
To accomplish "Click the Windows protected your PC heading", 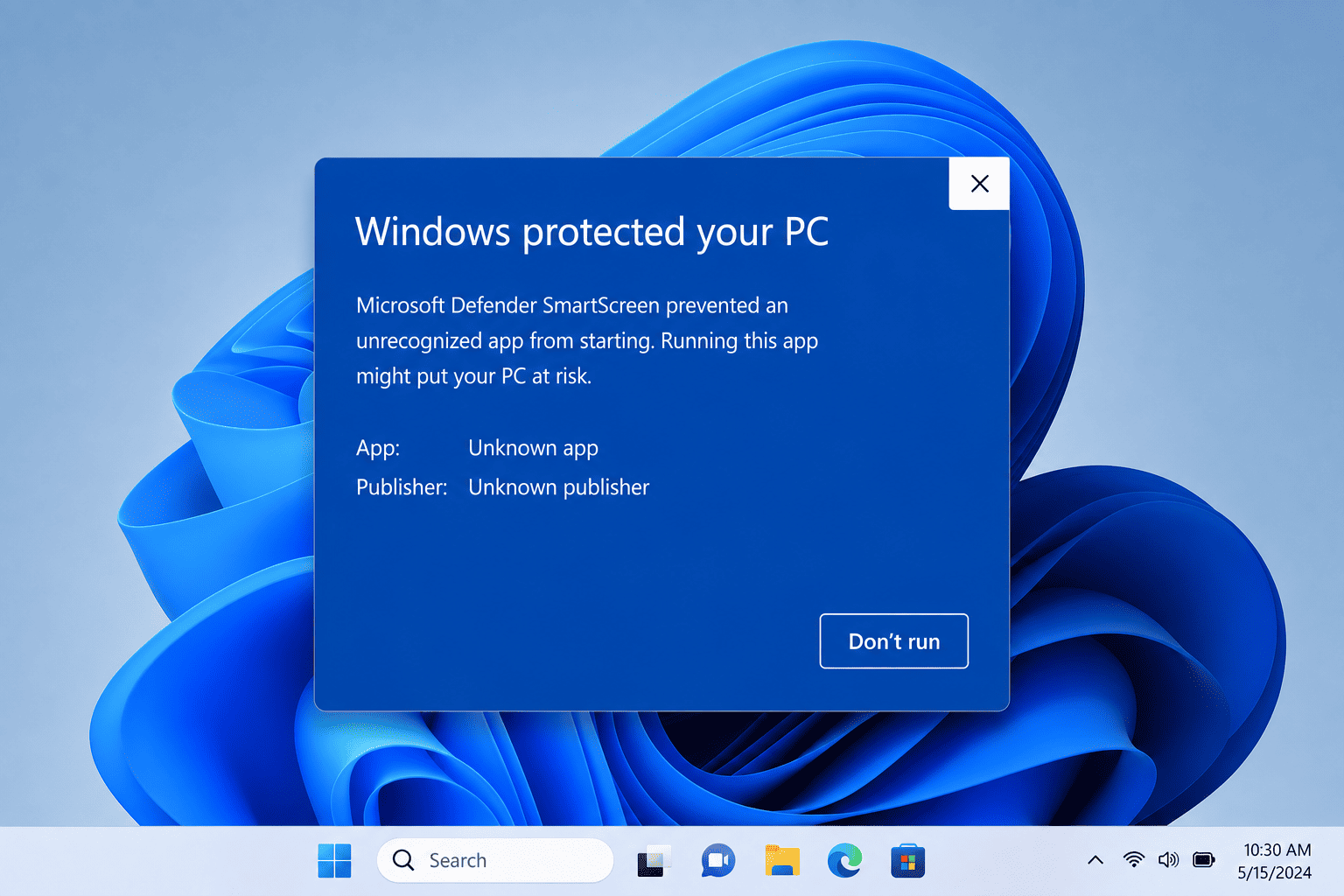I will click(592, 234).
